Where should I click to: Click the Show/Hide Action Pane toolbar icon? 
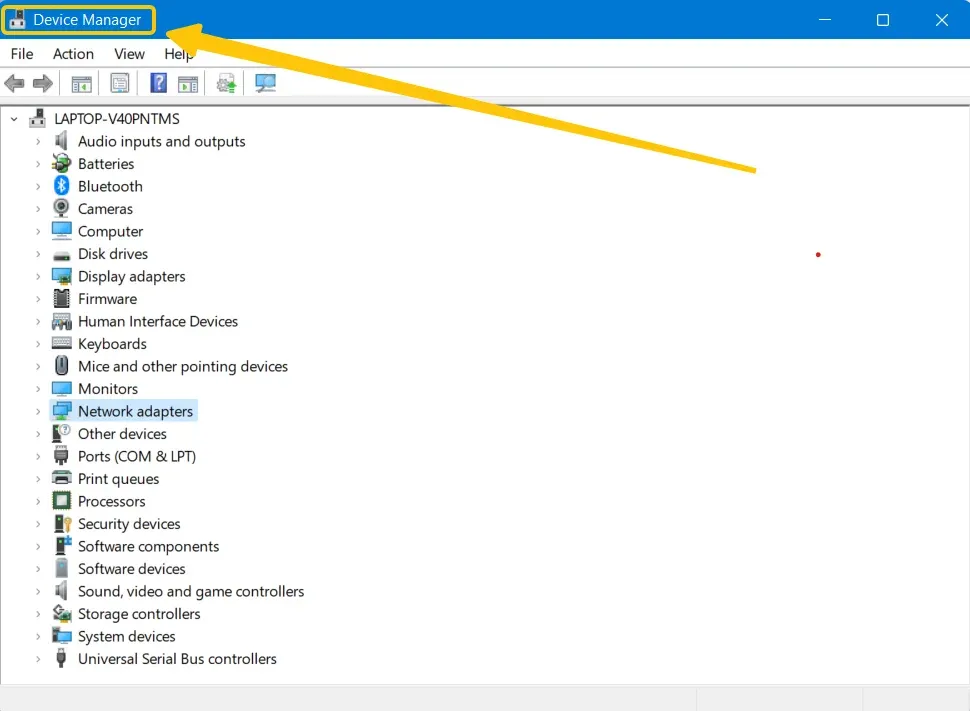187,84
